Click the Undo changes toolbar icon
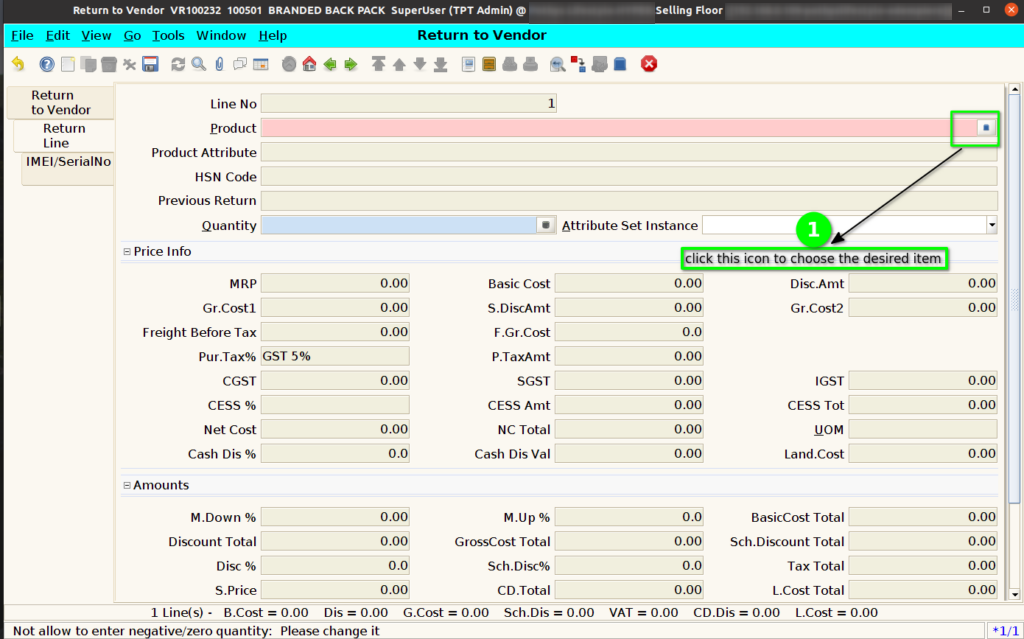The image size is (1024, 639). tap(18, 64)
